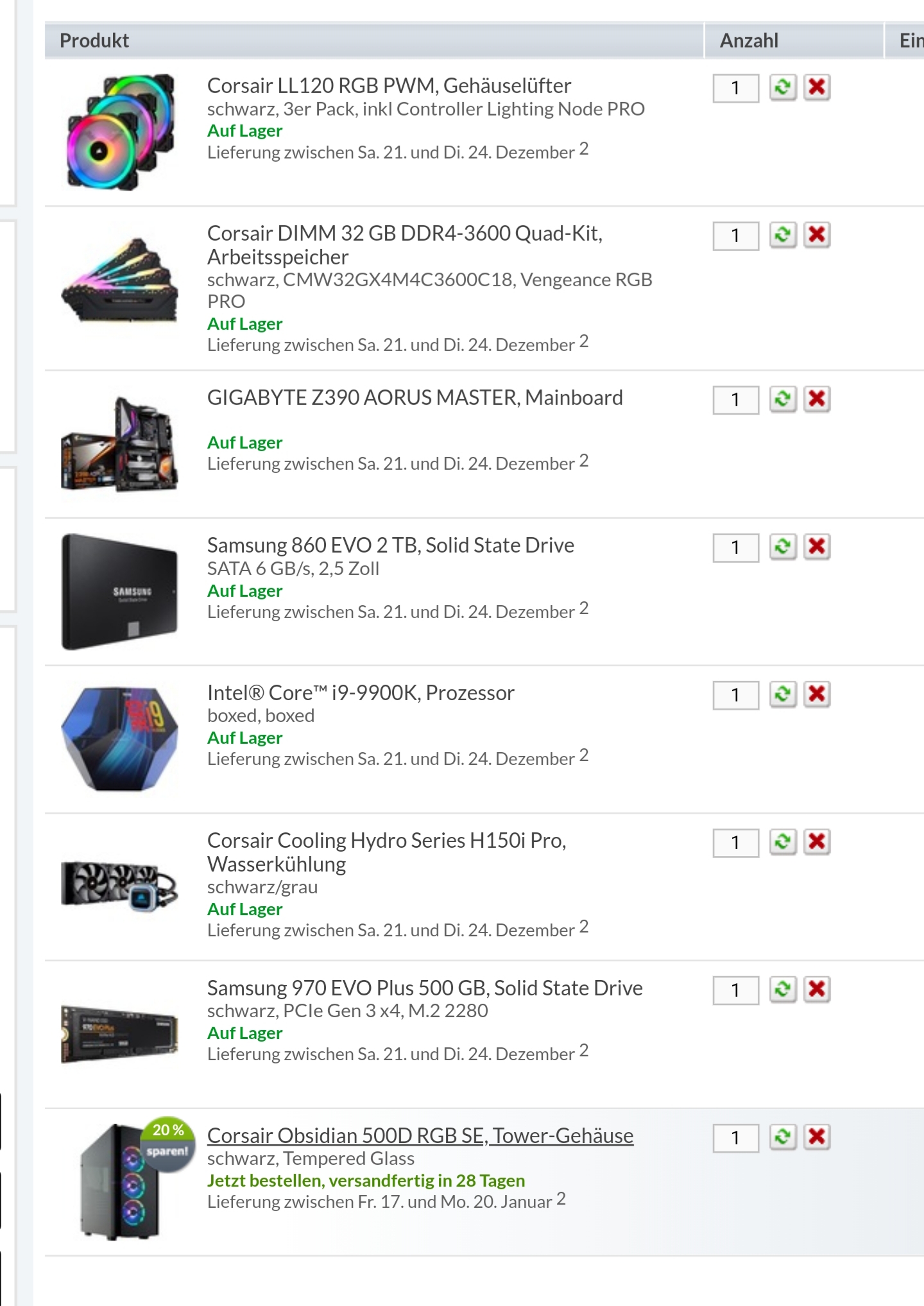
Task: Edit the quantity field for Corsair DIMM 32 GB
Action: tap(736, 236)
